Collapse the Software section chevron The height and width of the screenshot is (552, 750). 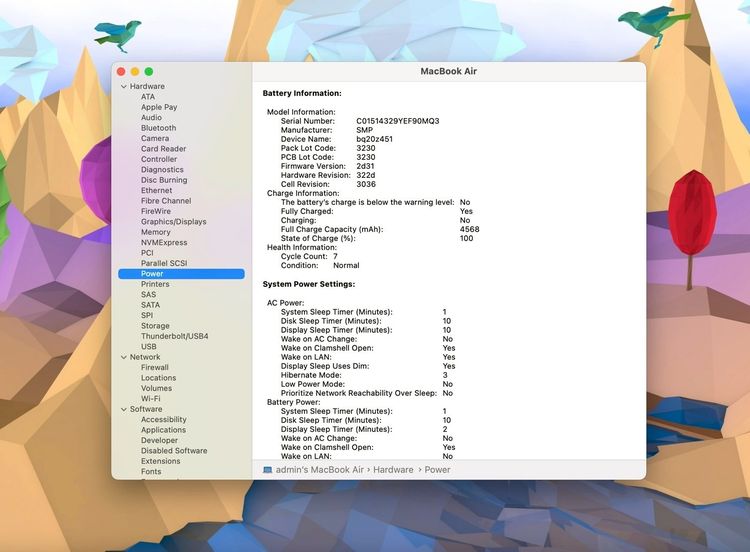(124, 409)
